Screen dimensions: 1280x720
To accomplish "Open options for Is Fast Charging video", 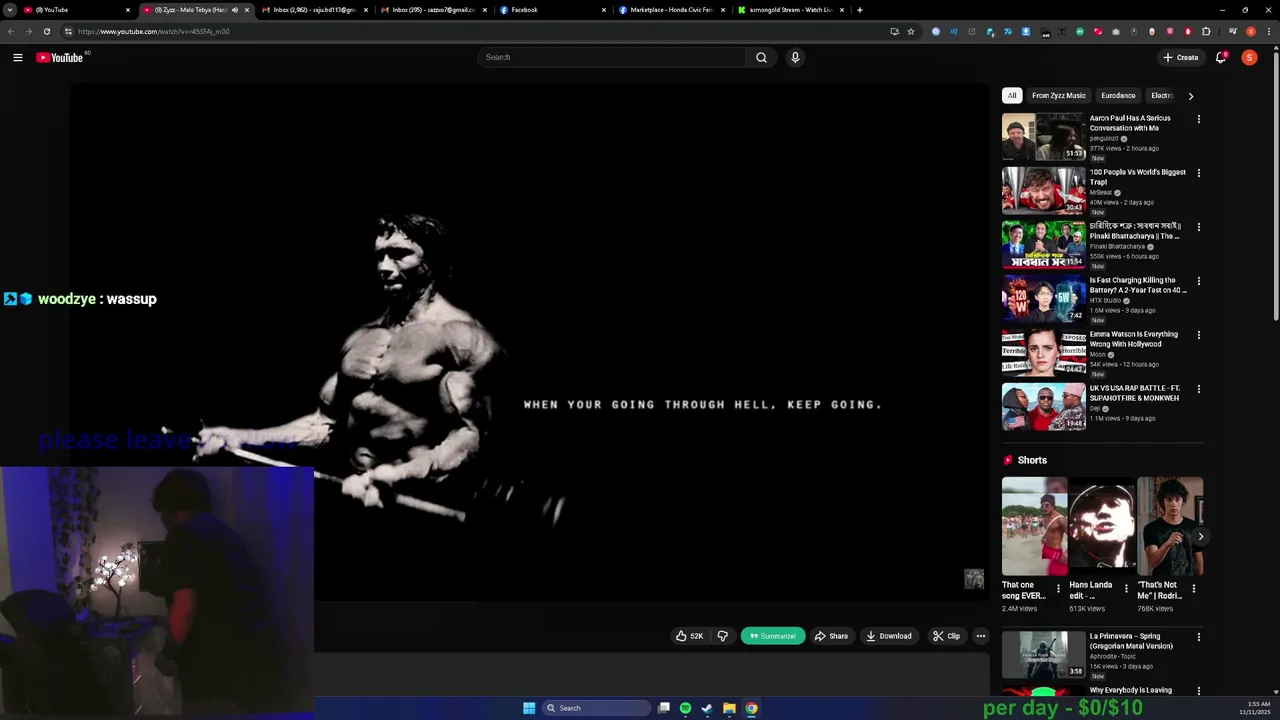I will pyautogui.click(x=1199, y=281).
